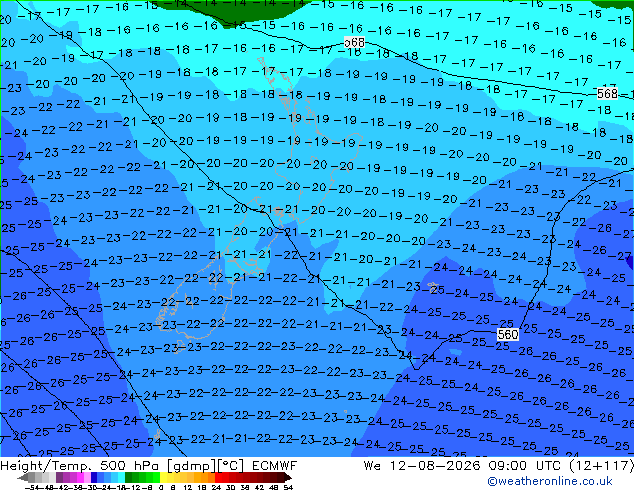Pick the dark purple swatch in the color legend
The height and width of the screenshot is (490, 634).
pyautogui.click(x=59, y=477)
